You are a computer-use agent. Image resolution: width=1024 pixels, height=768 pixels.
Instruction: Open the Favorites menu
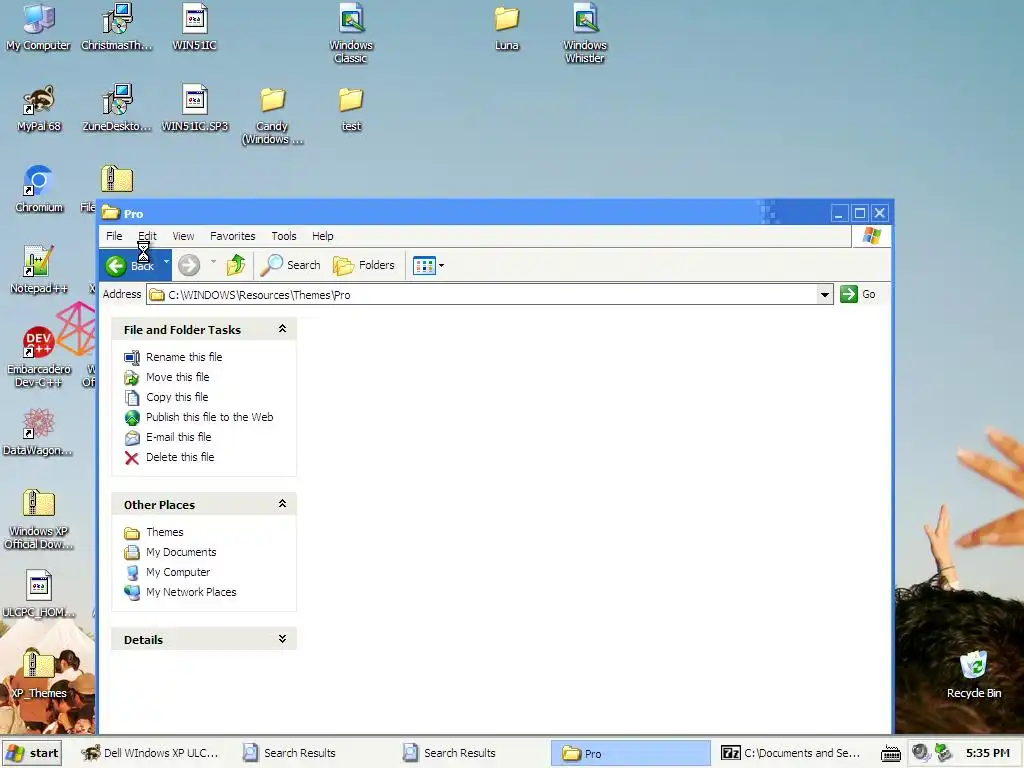click(x=232, y=236)
